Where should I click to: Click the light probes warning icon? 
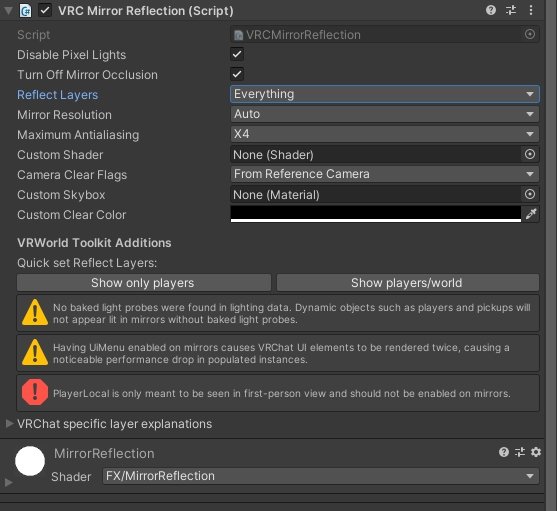[x=35, y=313]
